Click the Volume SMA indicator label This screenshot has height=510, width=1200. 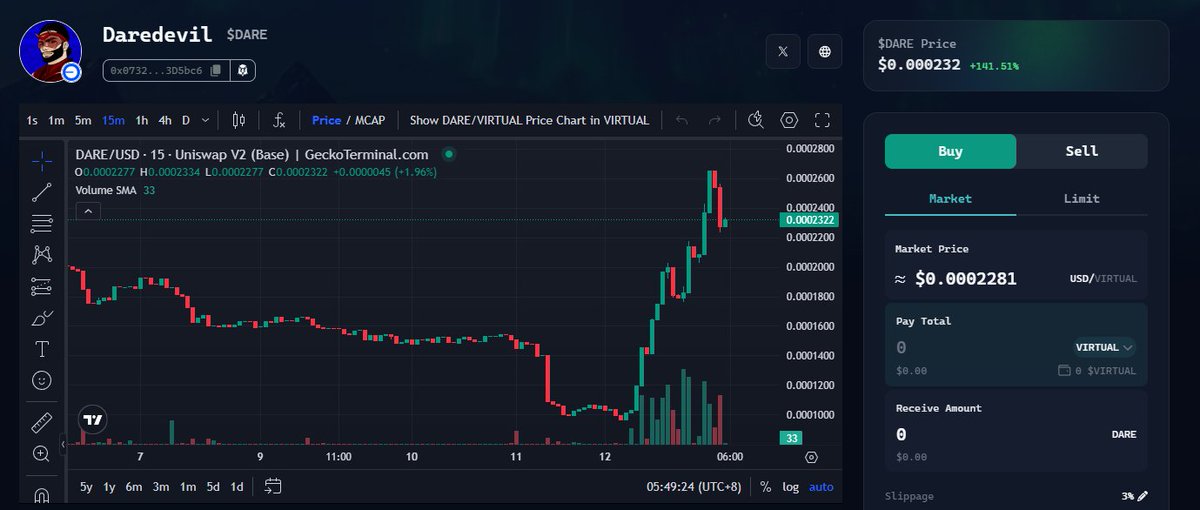pos(105,189)
